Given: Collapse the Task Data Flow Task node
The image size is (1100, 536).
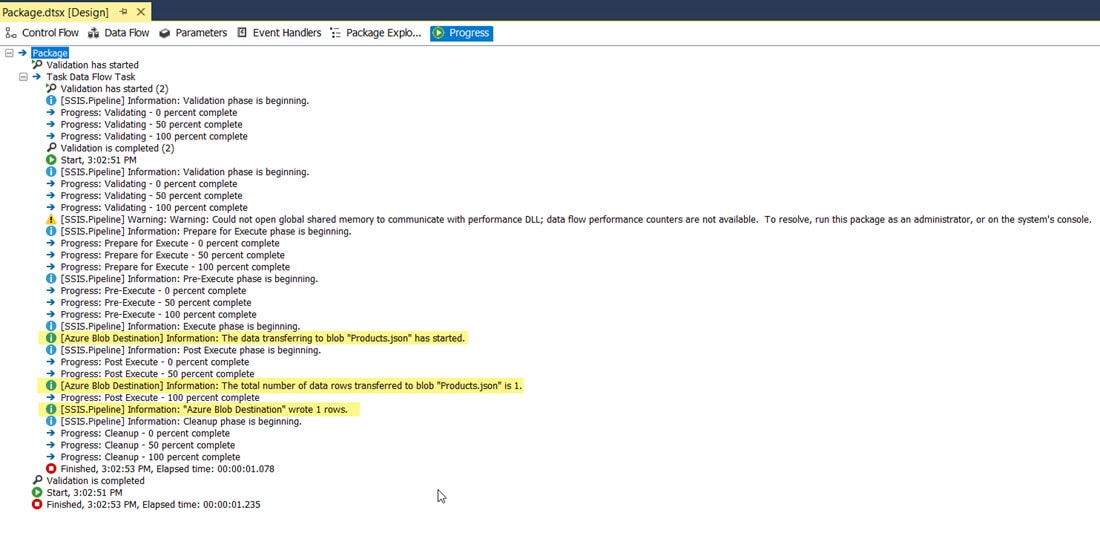Looking at the screenshot, I should [23, 77].
